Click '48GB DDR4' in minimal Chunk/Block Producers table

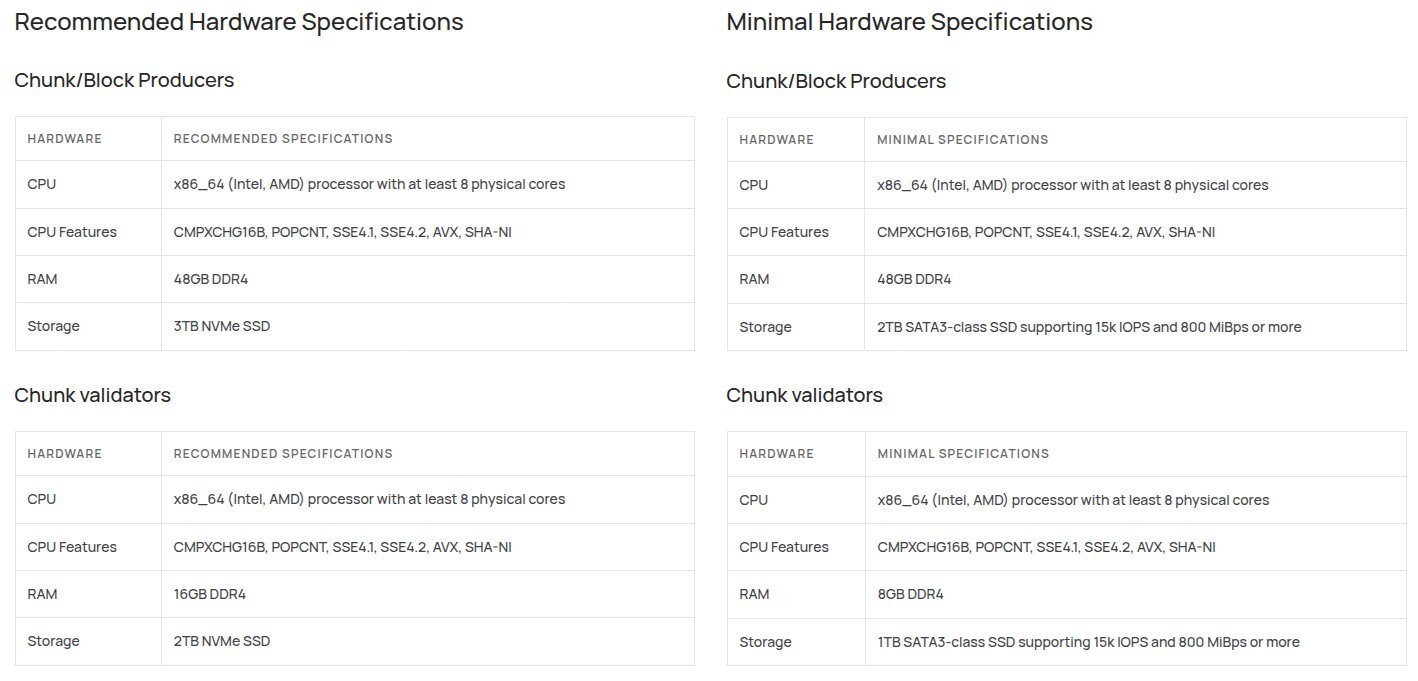tap(914, 279)
